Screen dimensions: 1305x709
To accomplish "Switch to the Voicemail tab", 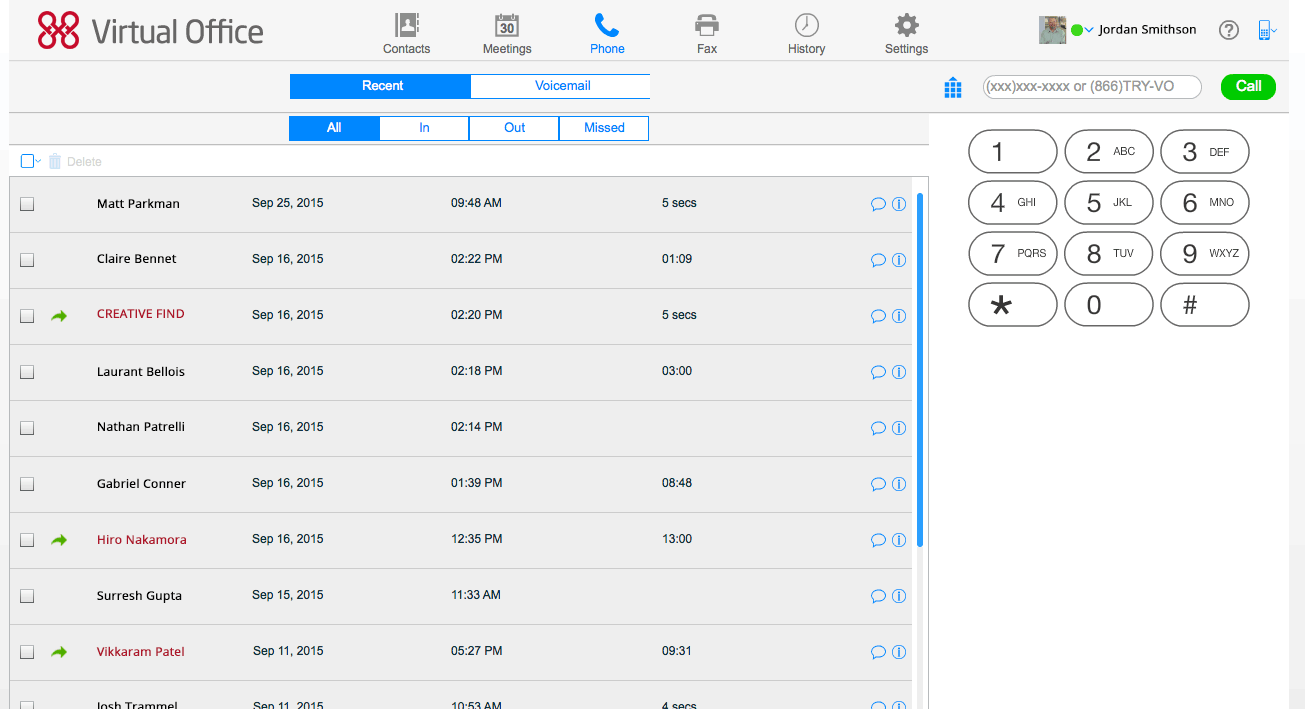I will click(x=562, y=86).
